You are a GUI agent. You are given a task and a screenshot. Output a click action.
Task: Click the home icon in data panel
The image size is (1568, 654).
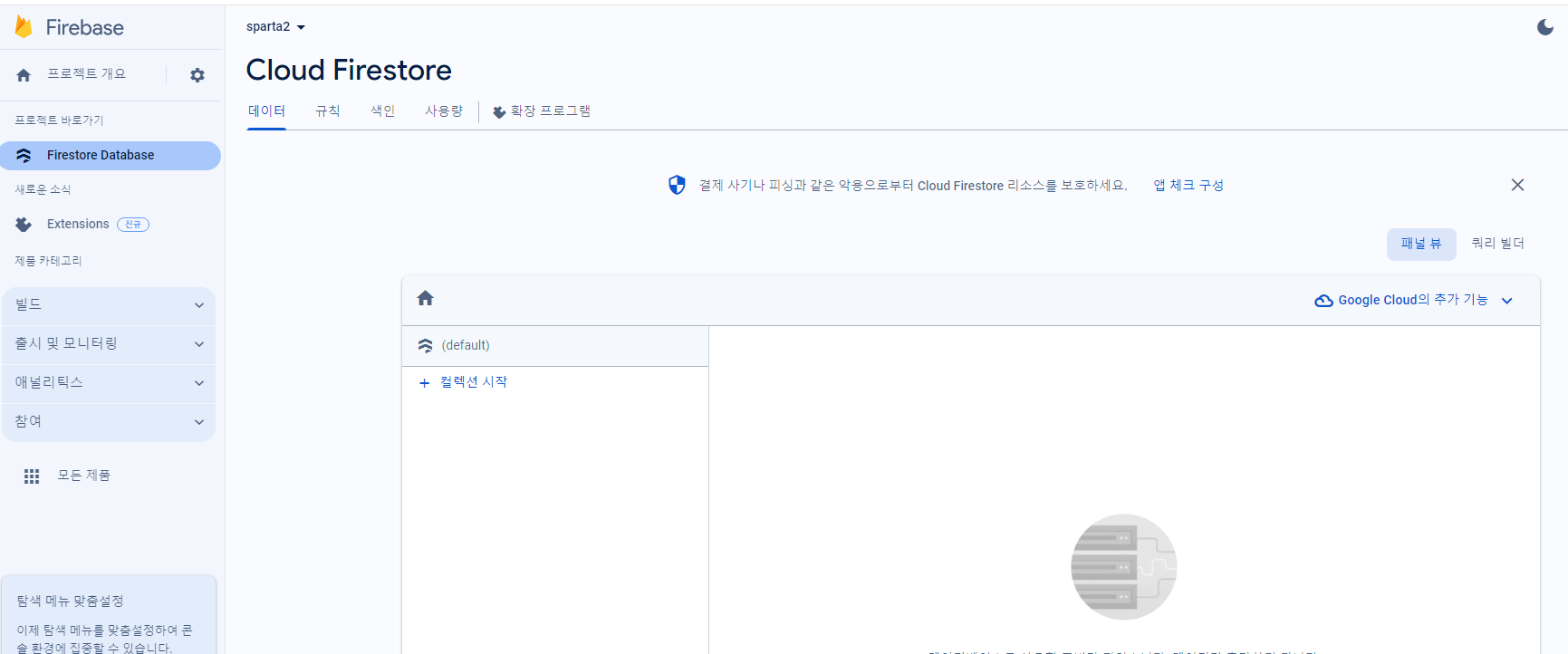coord(425,298)
